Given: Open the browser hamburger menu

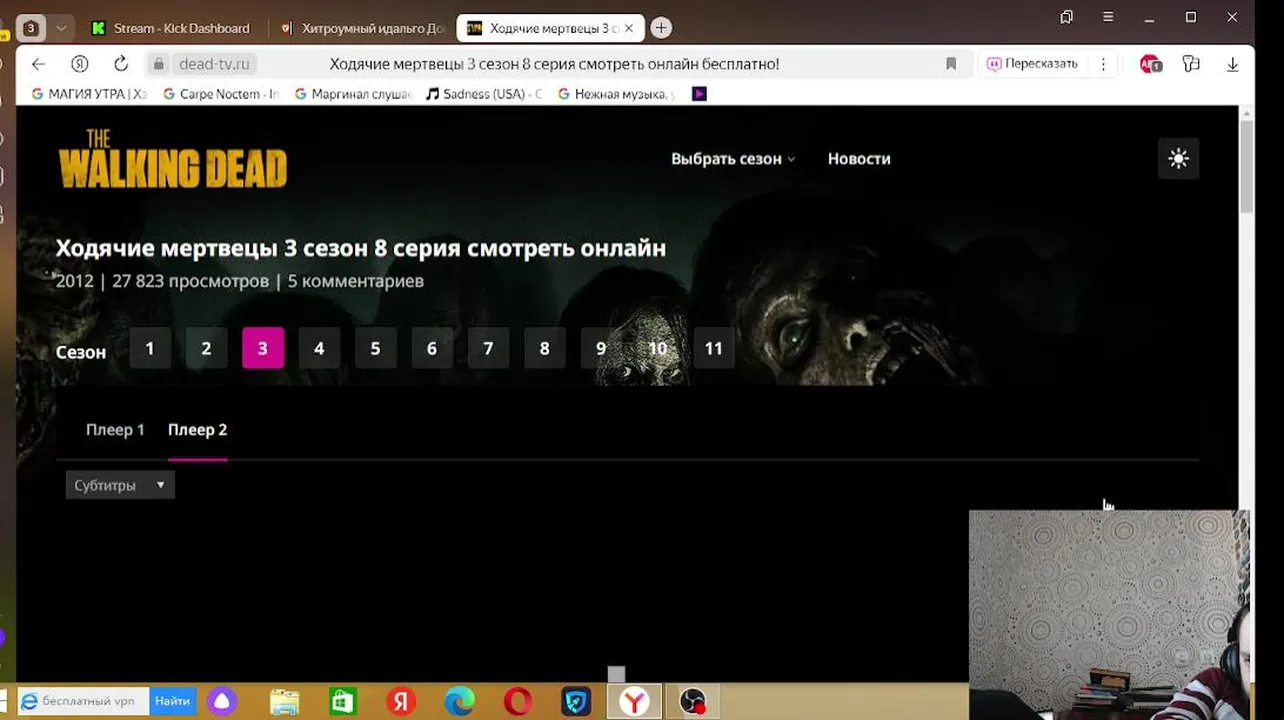Looking at the screenshot, I should pyautogui.click(x=1108, y=17).
